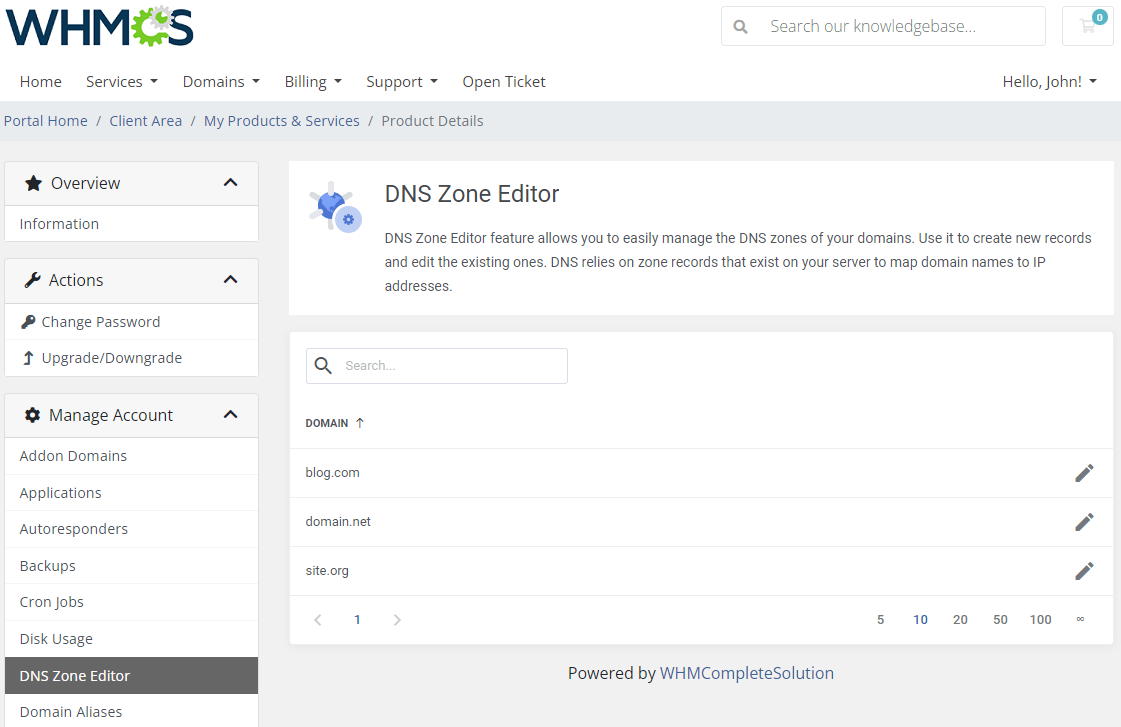The image size is (1121, 727).
Task: Open the shopping cart icon
Action: [1088, 26]
